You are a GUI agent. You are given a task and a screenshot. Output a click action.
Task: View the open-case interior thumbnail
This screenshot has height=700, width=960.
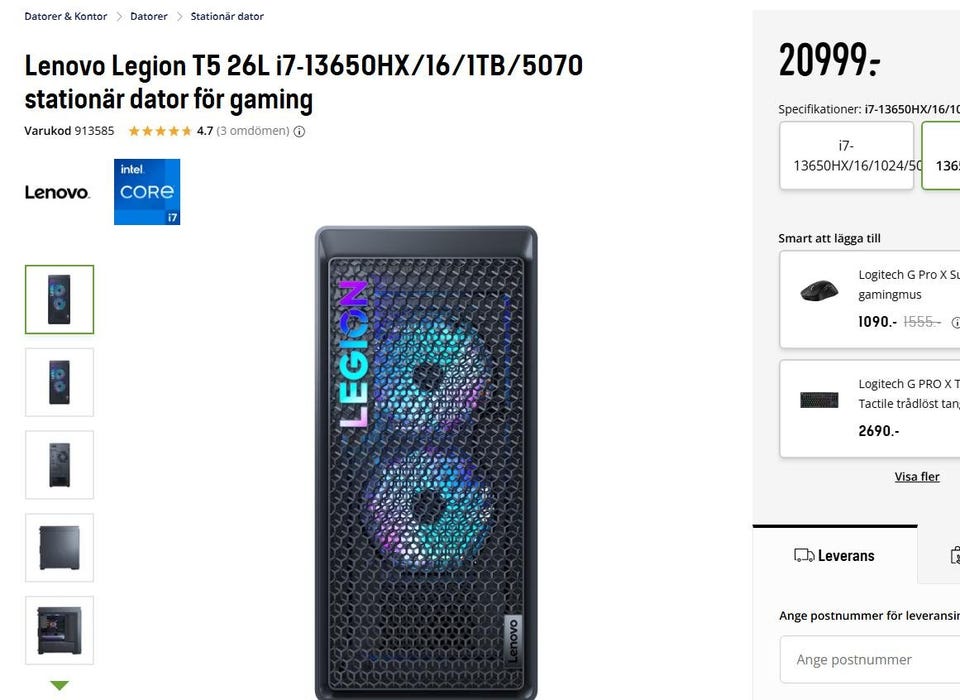tap(59, 630)
